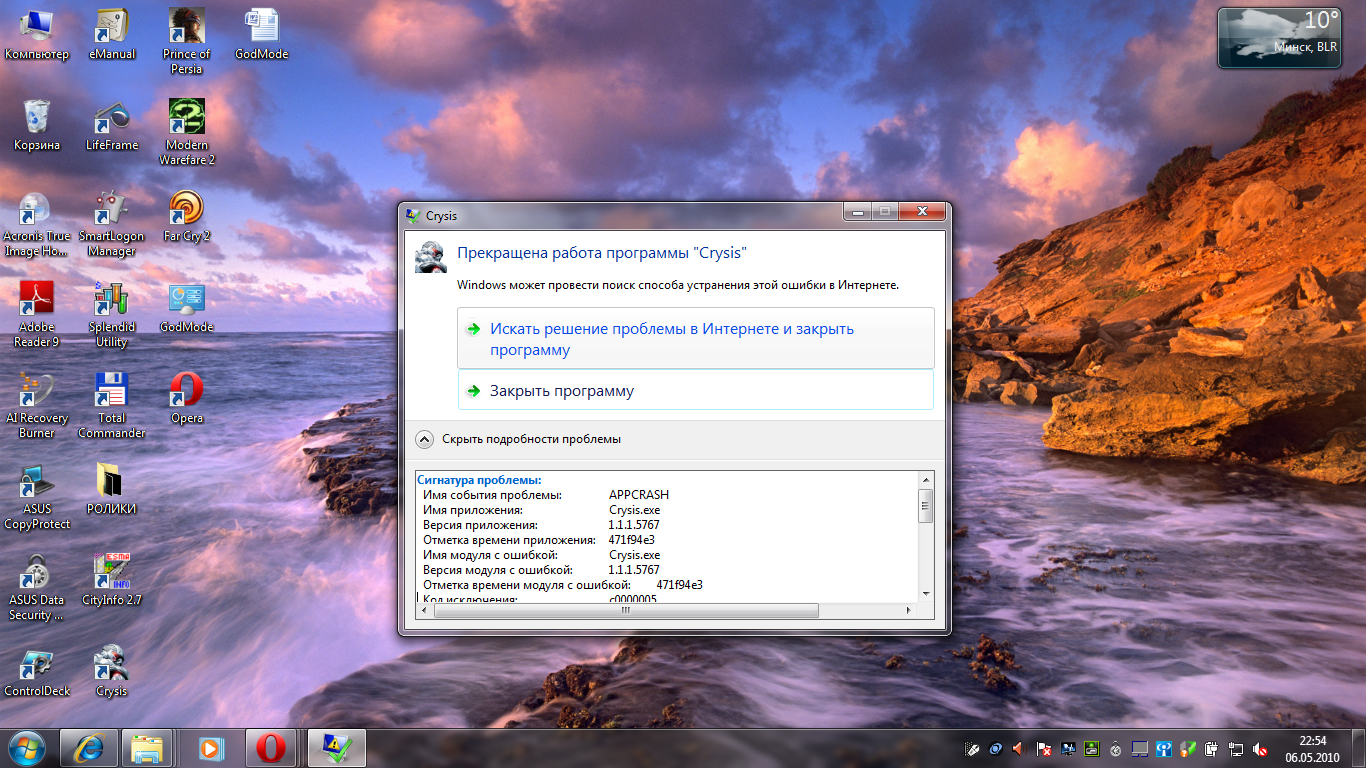Launch Far Cry 2 from desktop
This screenshot has width=1366, height=768.
pyautogui.click(x=187, y=217)
